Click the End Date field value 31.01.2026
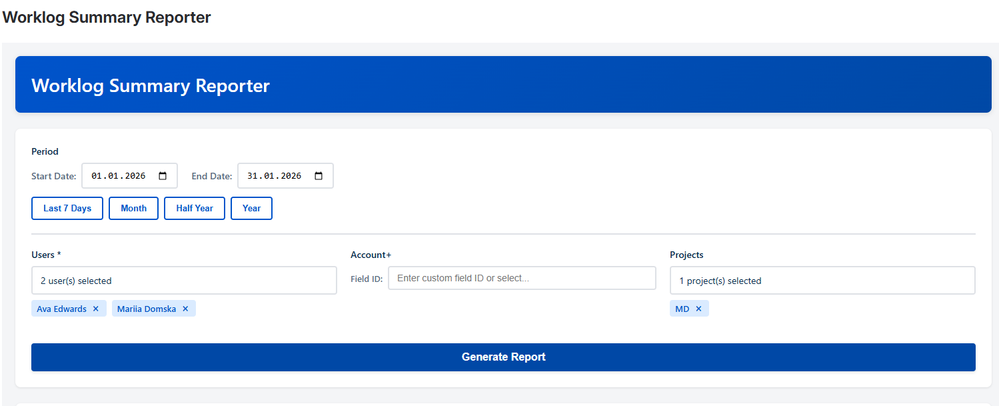 (275, 176)
